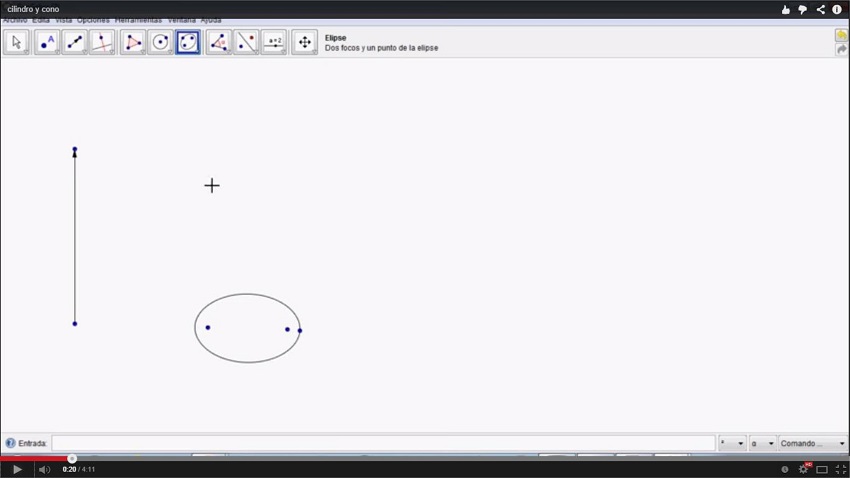Select the New Point tool
850x478 pixels.
click(46, 42)
